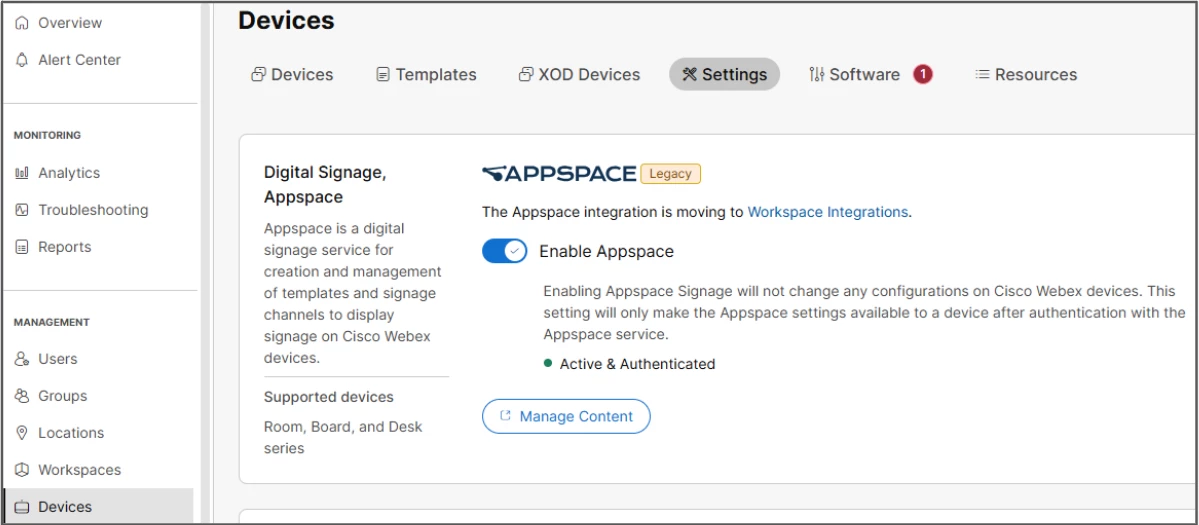Viewport: 1199px width, 525px height.
Task: Select the Settings tab
Action: pos(724,74)
